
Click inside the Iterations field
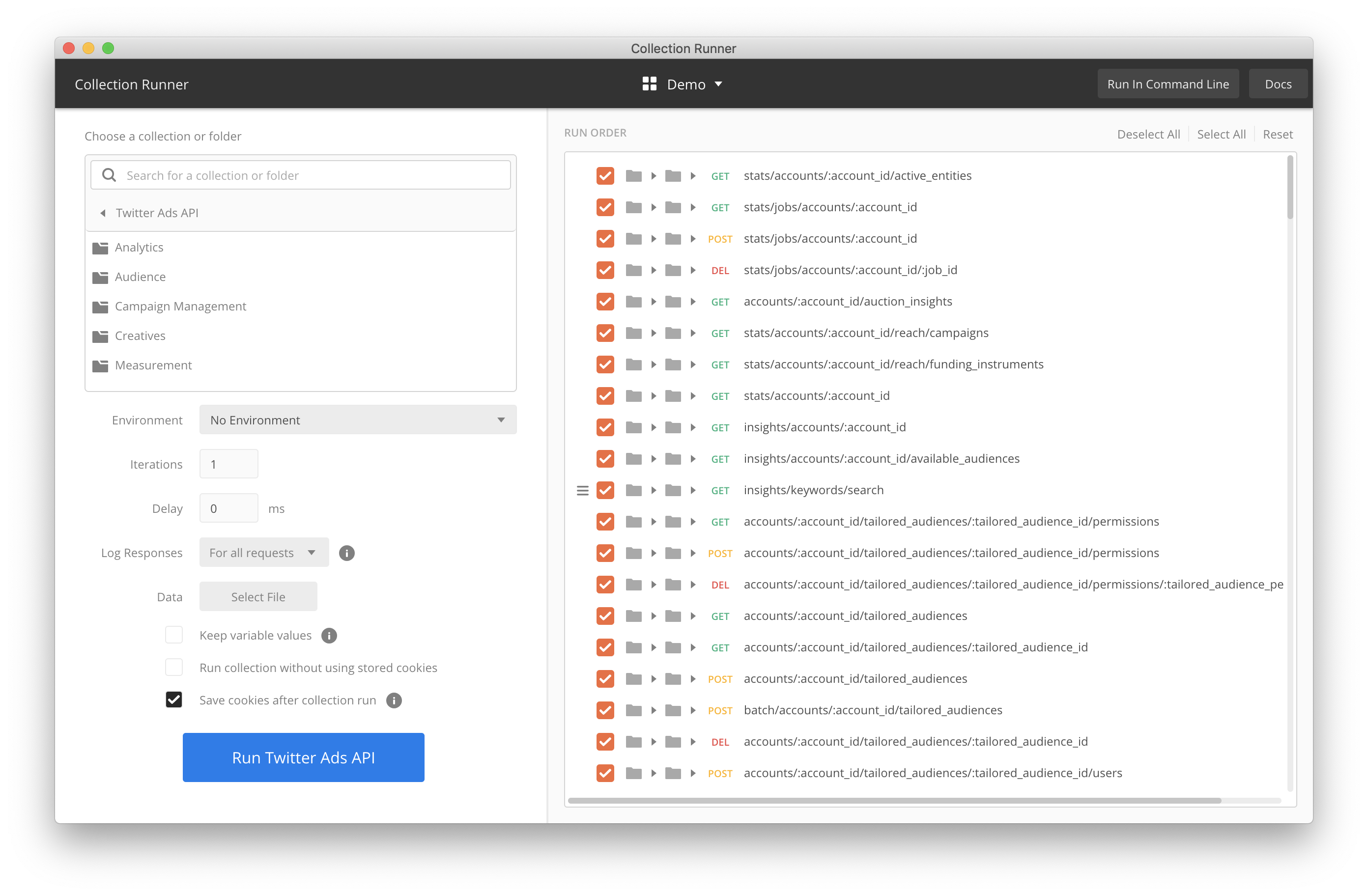click(228, 464)
